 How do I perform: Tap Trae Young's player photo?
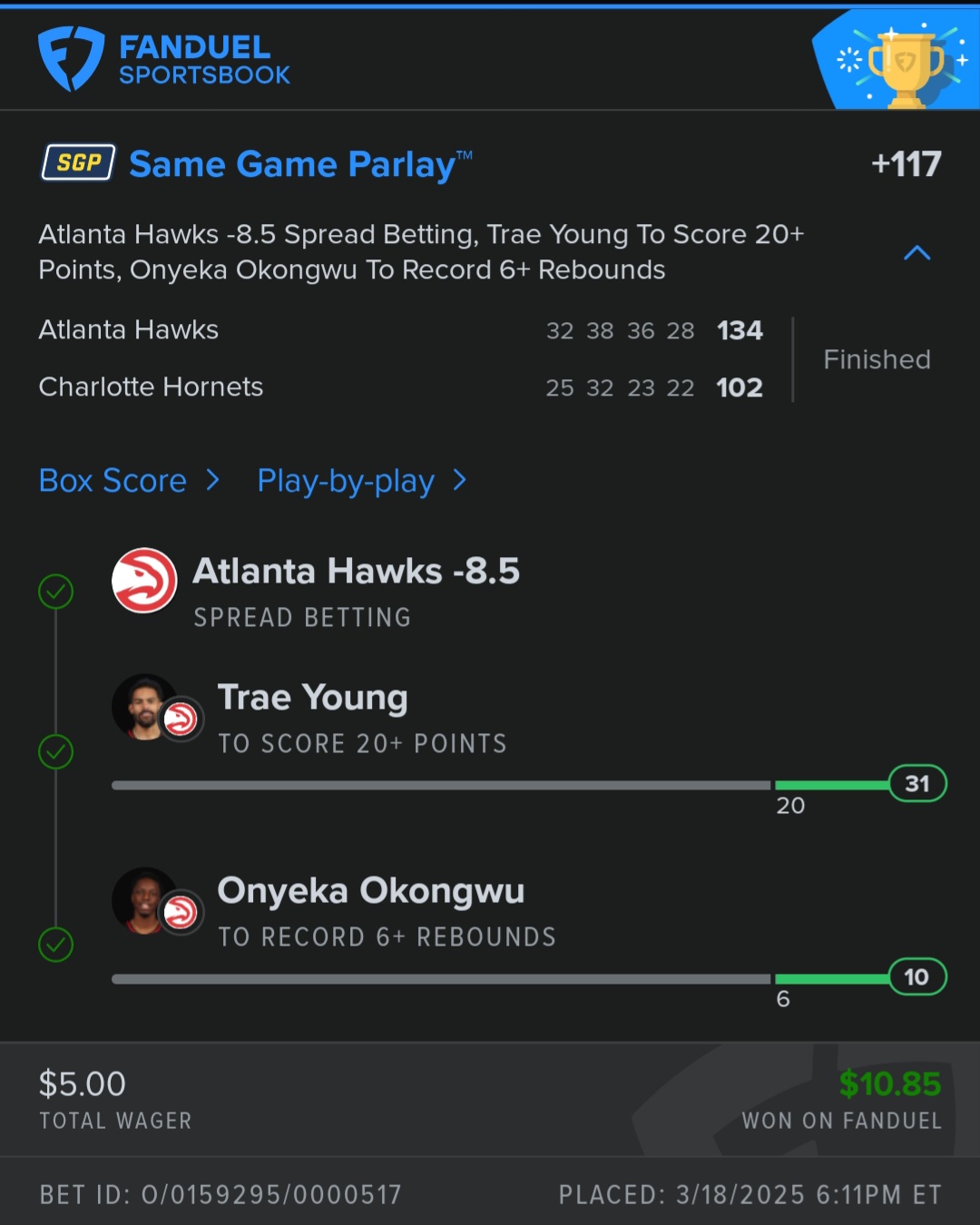(x=142, y=706)
